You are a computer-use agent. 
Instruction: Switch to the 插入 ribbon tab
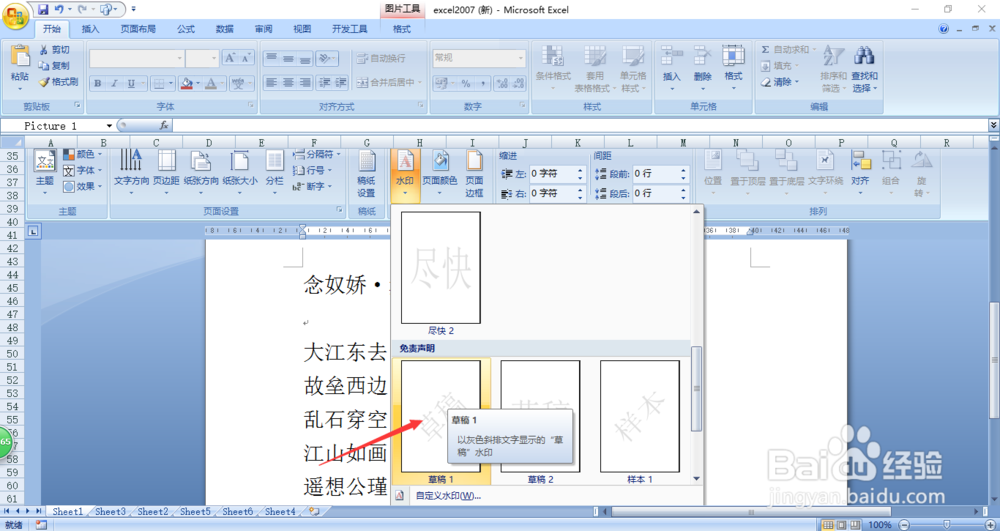point(91,29)
